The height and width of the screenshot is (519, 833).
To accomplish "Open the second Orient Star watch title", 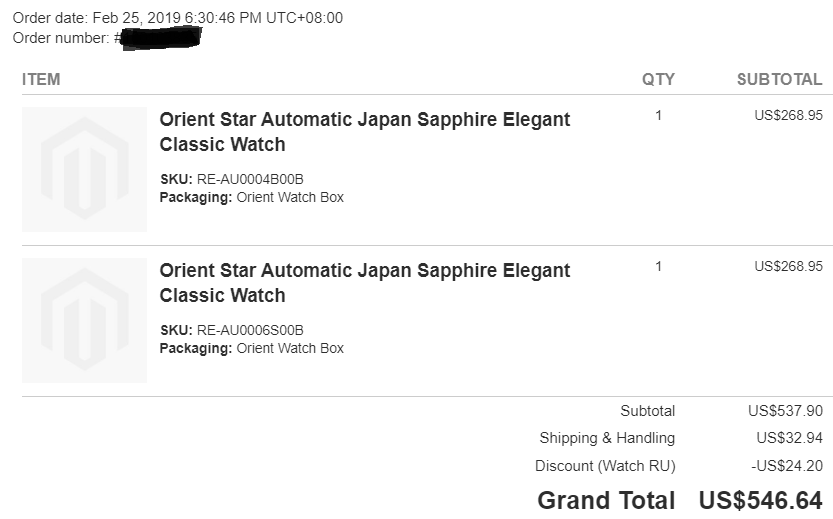I will 364,283.
